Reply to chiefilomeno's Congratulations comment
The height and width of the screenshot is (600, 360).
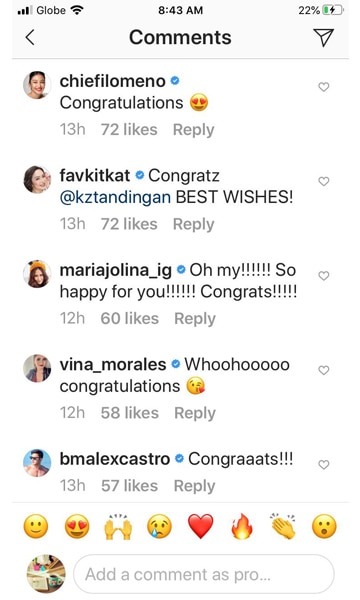[x=194, y=130]
